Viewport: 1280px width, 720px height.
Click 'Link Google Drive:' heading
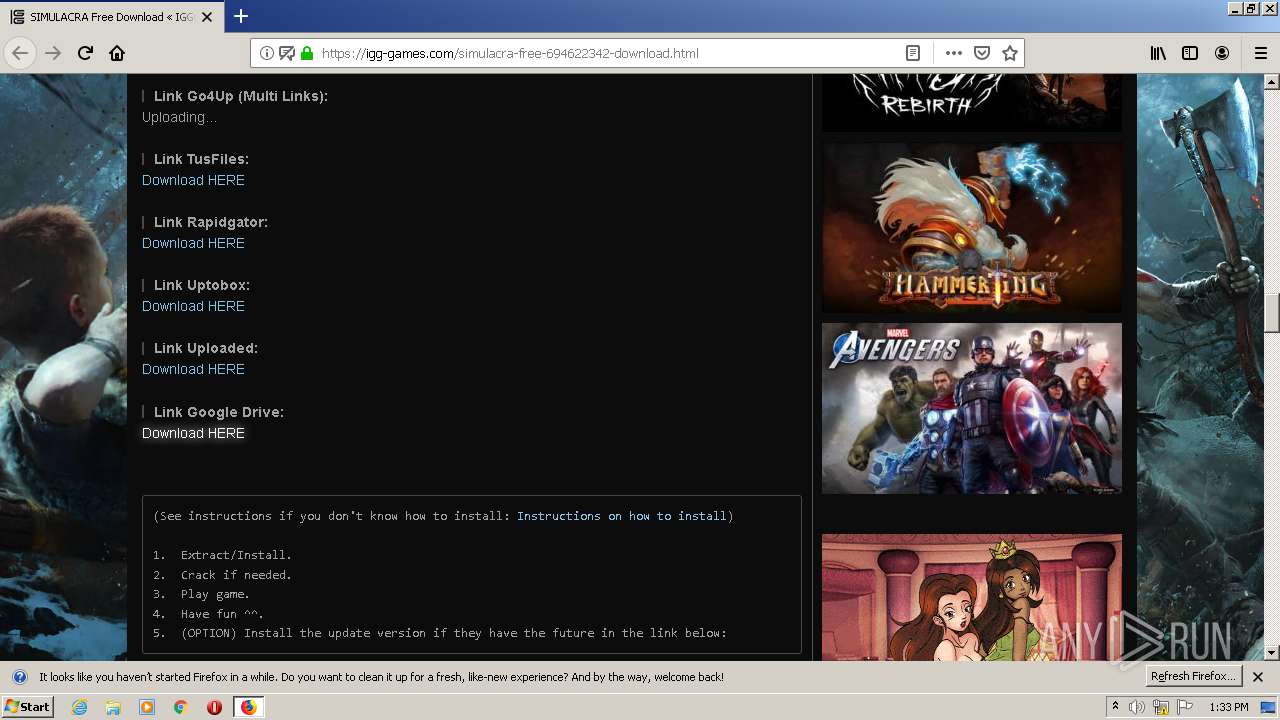click(219, 412)
